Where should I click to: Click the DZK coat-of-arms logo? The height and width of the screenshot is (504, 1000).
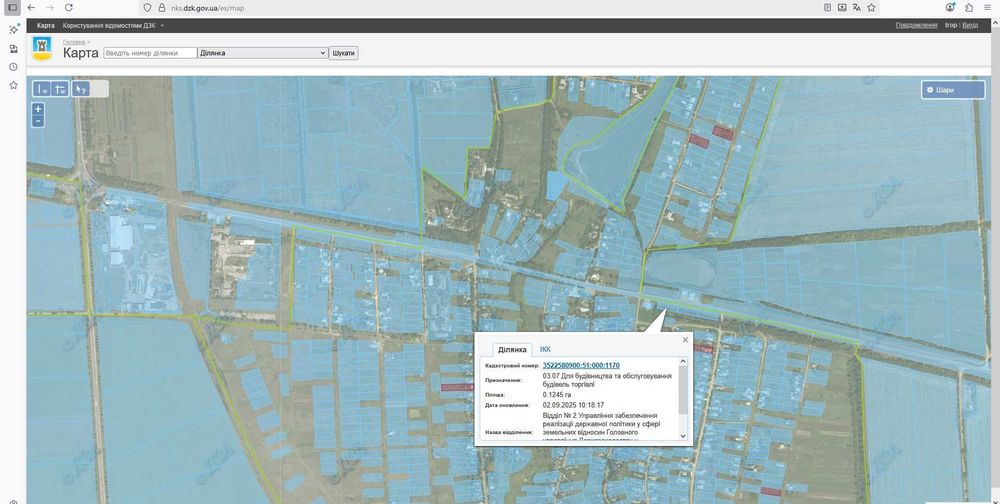(43, 49)
